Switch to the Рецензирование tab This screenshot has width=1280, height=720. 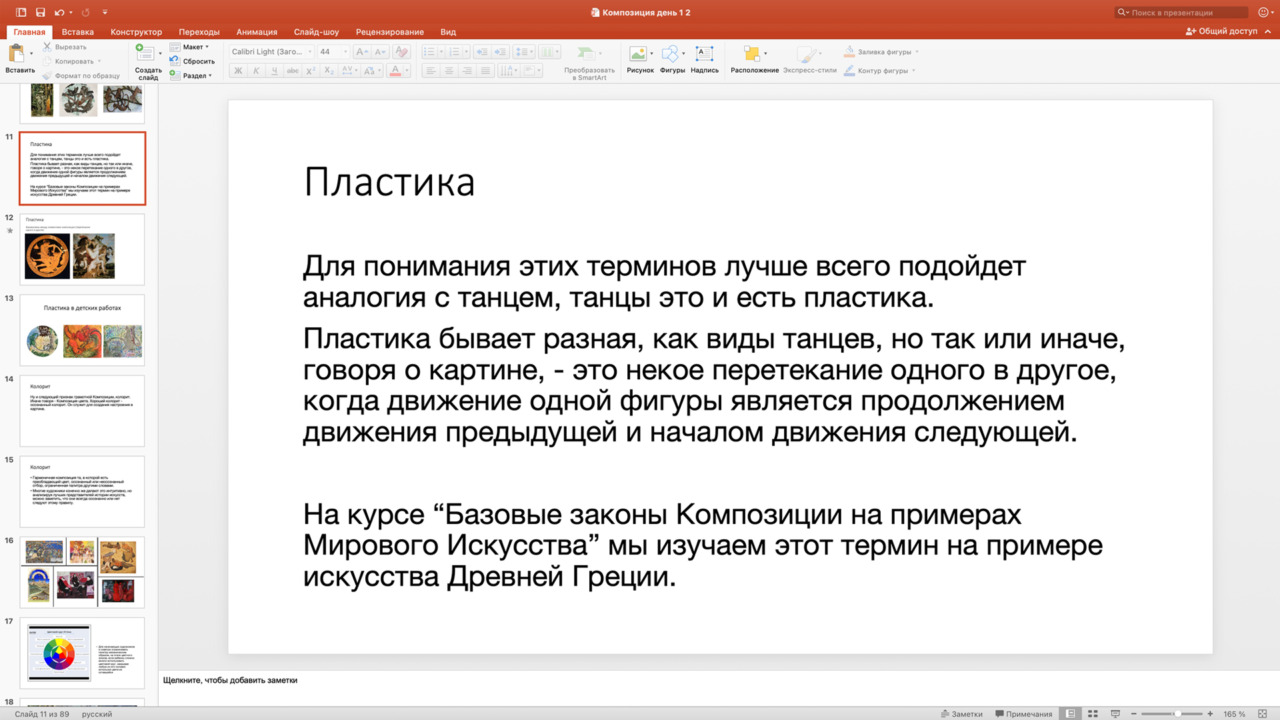(x=392, y=32)
